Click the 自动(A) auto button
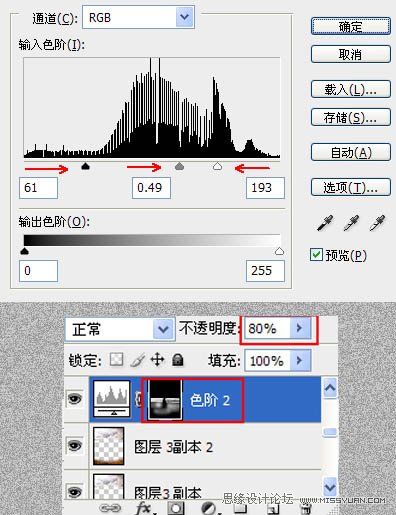The width and height of the screenshot is (396, 515). [351, 152]
